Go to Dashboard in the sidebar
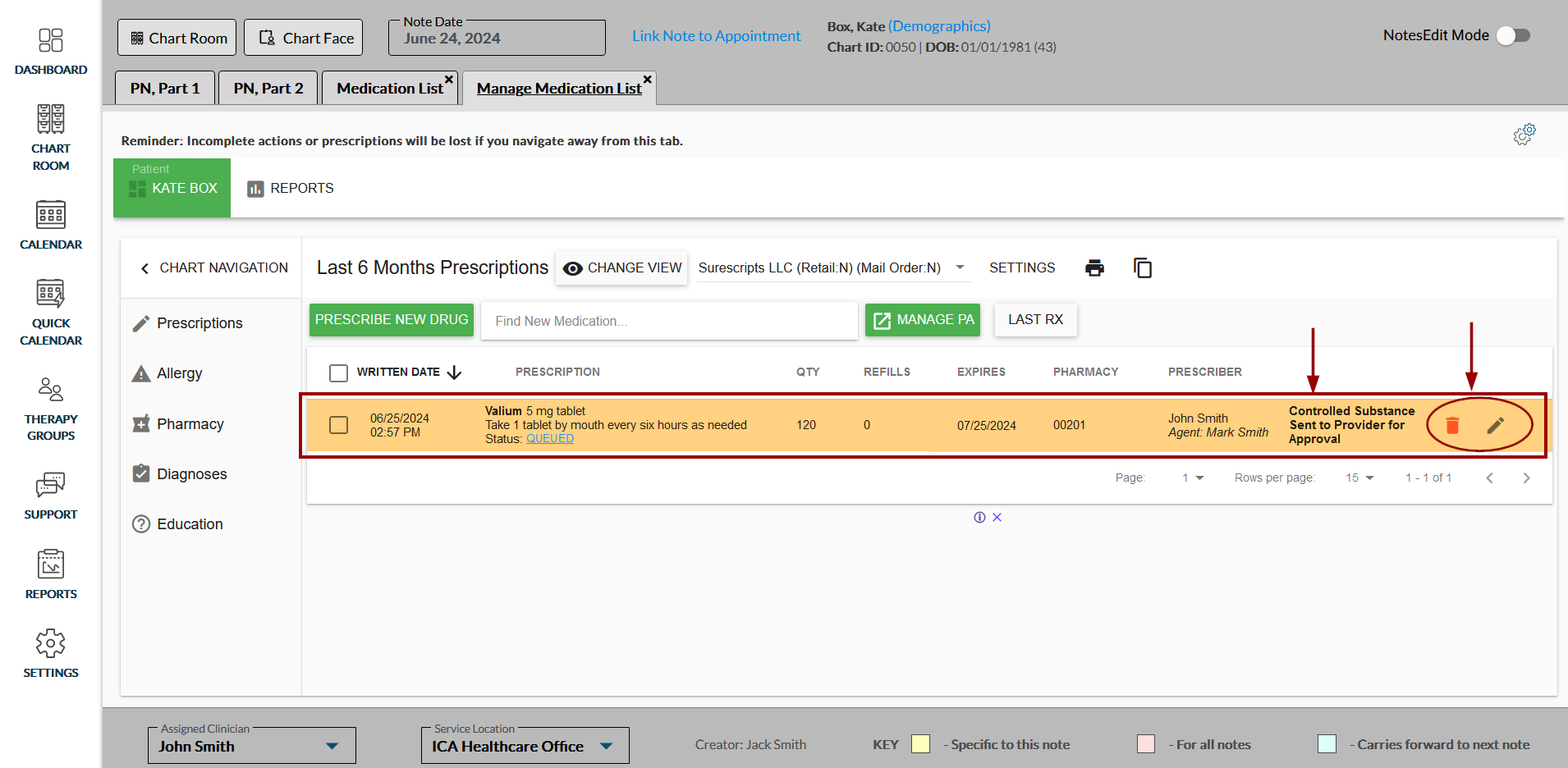 coord(51,52)
